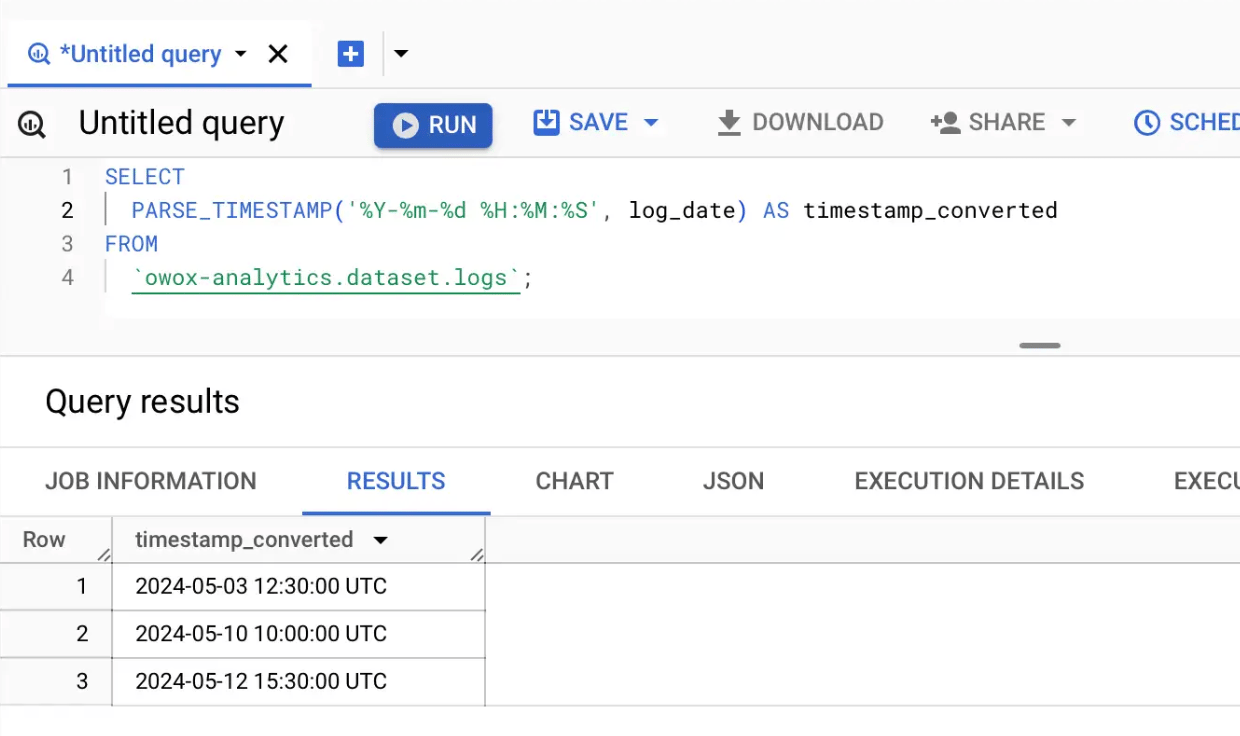Expand the arrow beside the new query button

[x=401, y=54]
